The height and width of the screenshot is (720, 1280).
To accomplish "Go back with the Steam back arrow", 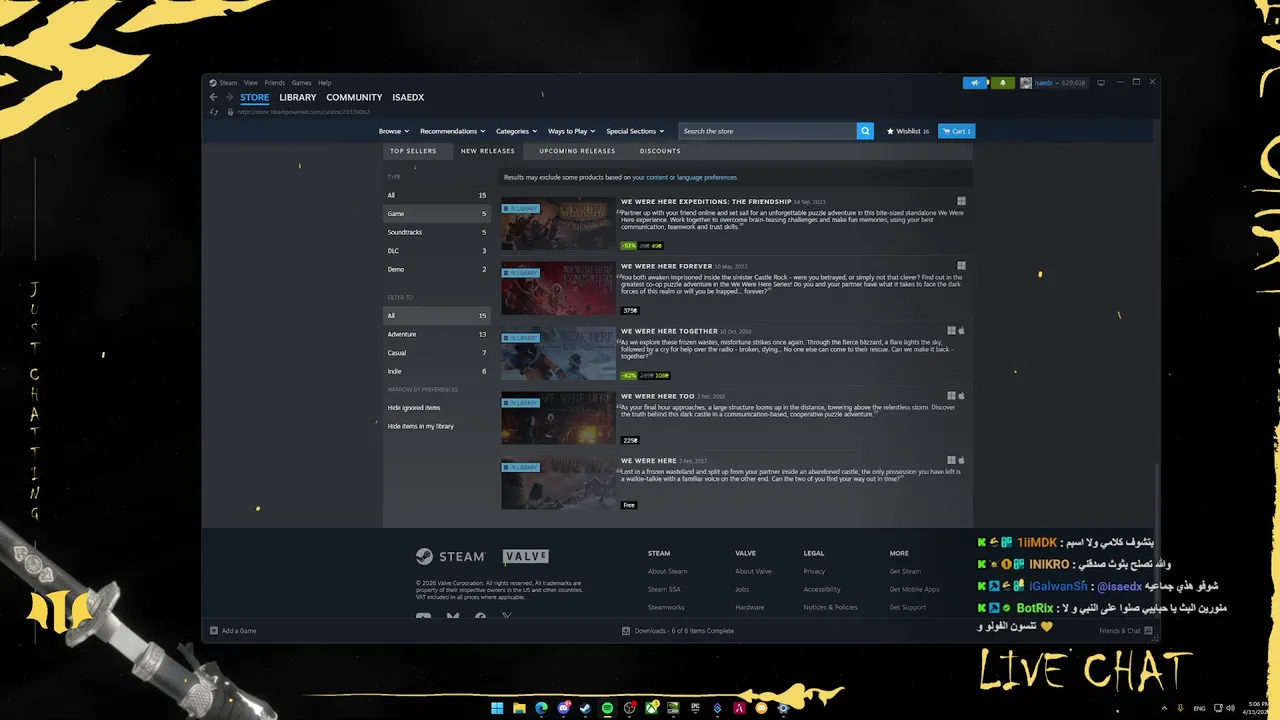I will pyautogui.click(x=213, y=97).
